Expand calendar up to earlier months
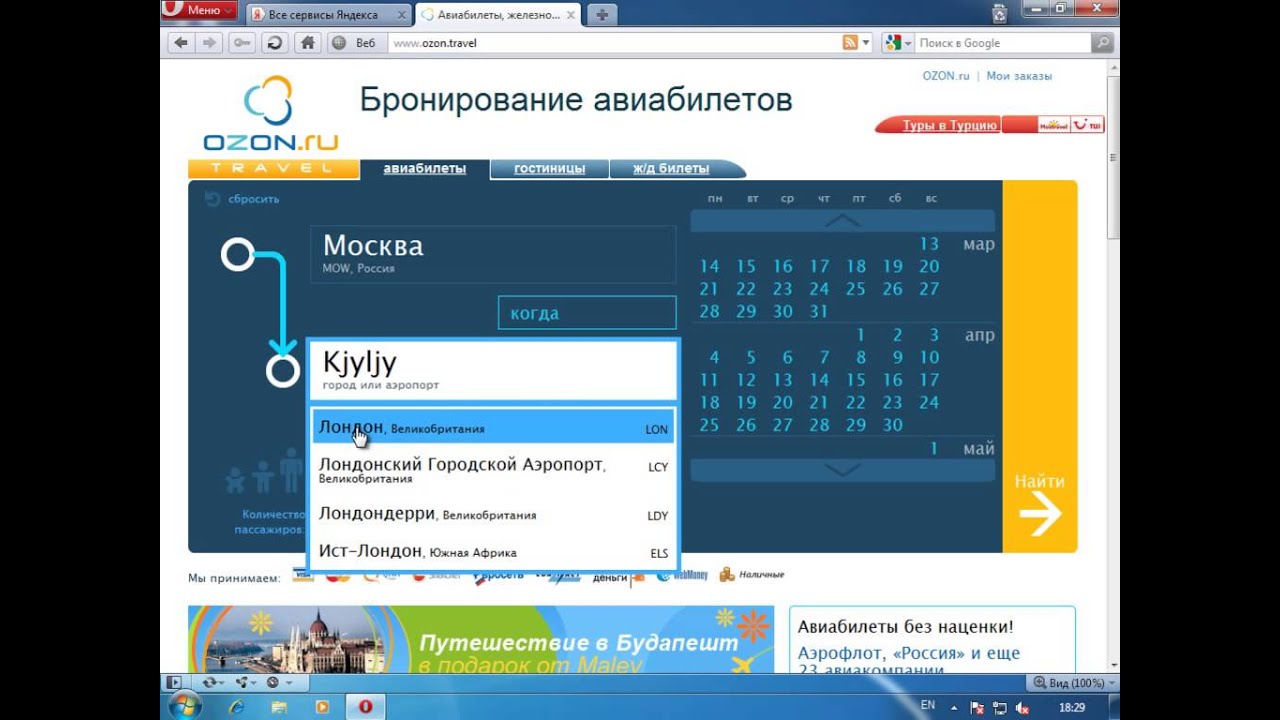This screenshot has height=720, width=1280. pos(842,221)
